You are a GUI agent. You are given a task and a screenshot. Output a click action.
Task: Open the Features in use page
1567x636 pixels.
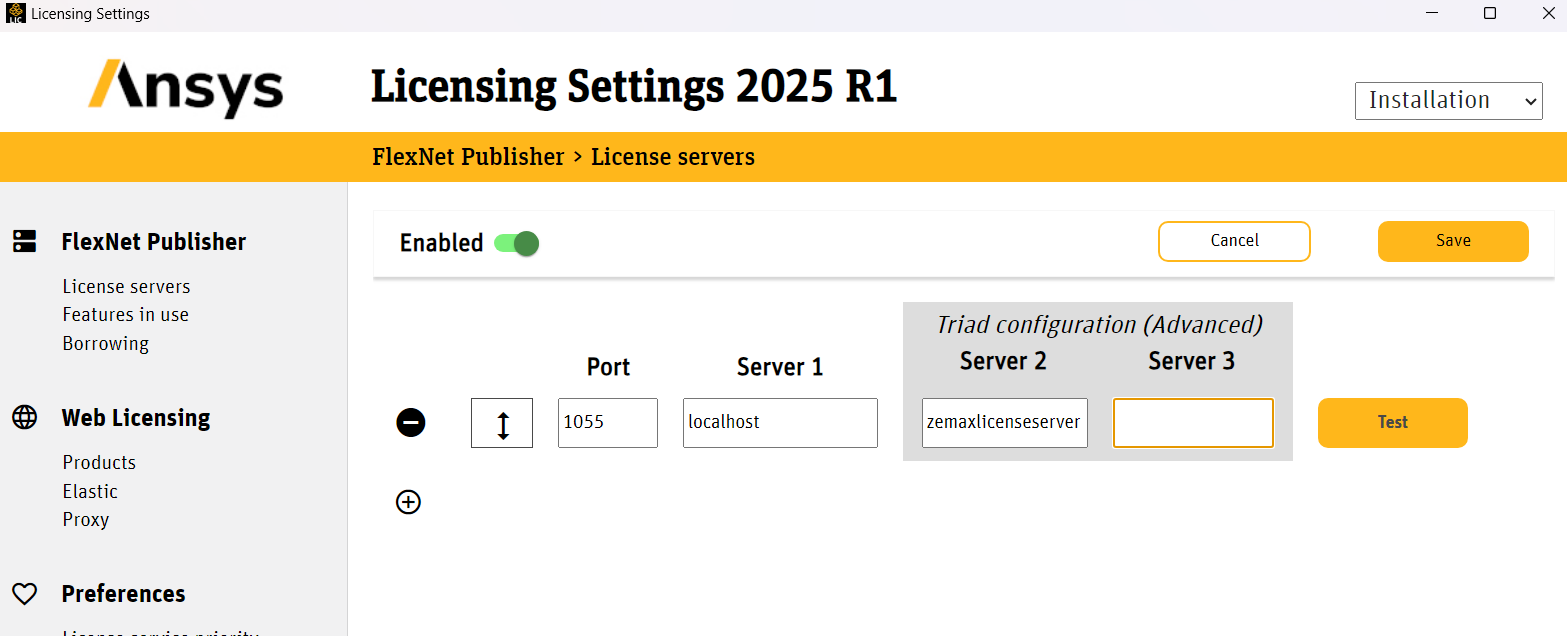coord(126,315)
